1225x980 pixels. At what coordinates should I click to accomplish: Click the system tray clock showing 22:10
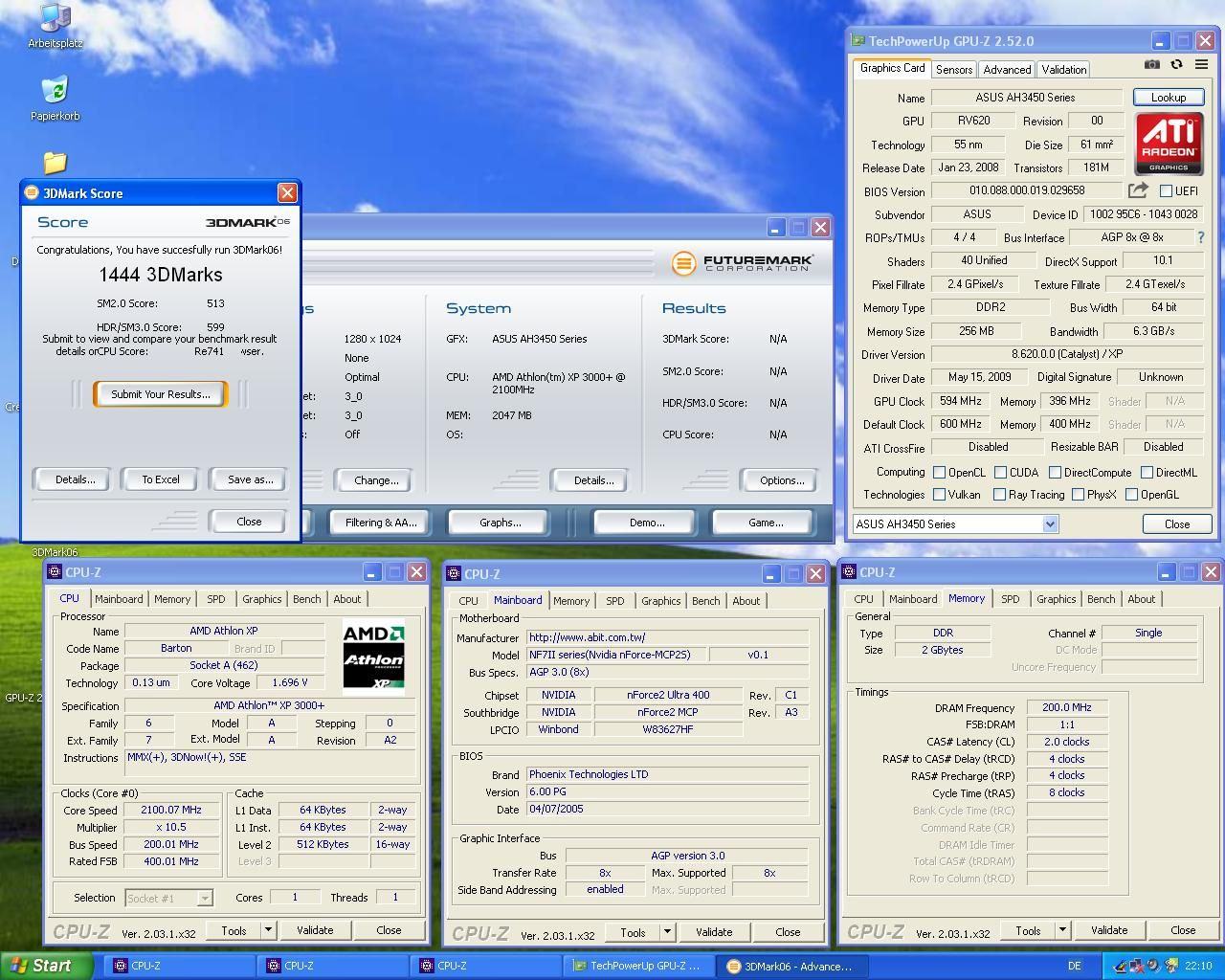(1197, 967)
